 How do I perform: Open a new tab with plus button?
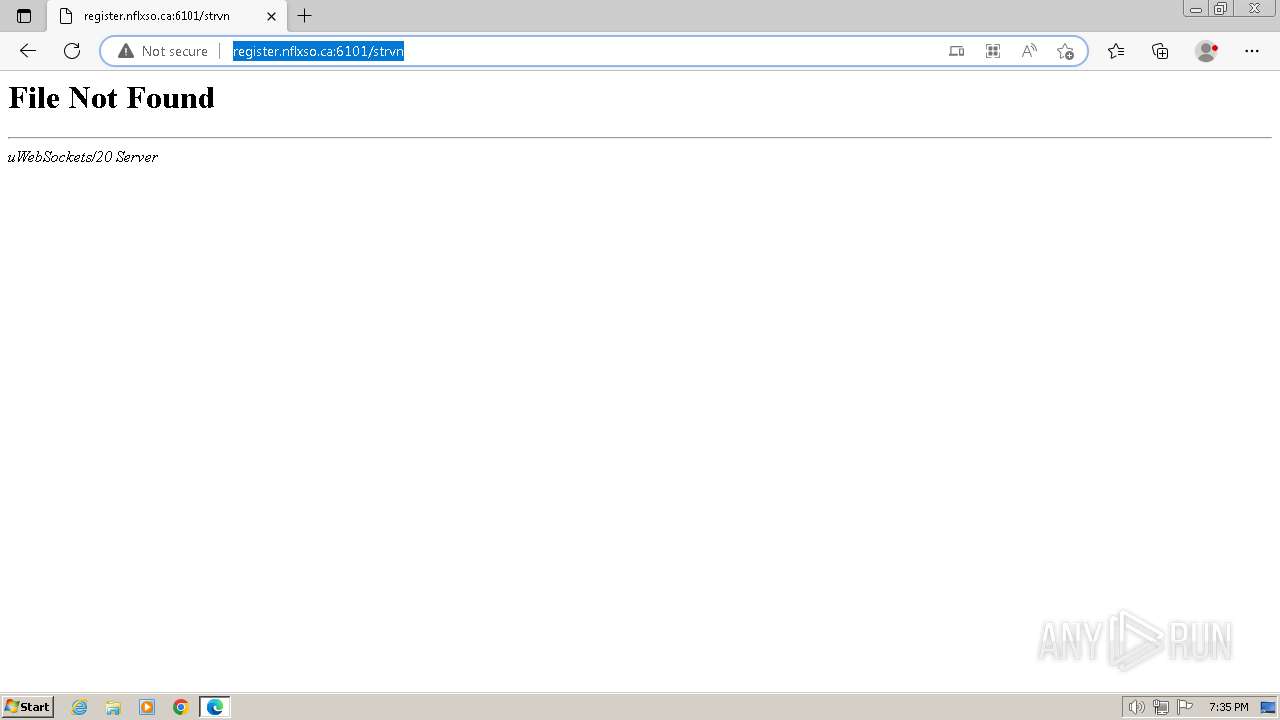coord(305,16)
